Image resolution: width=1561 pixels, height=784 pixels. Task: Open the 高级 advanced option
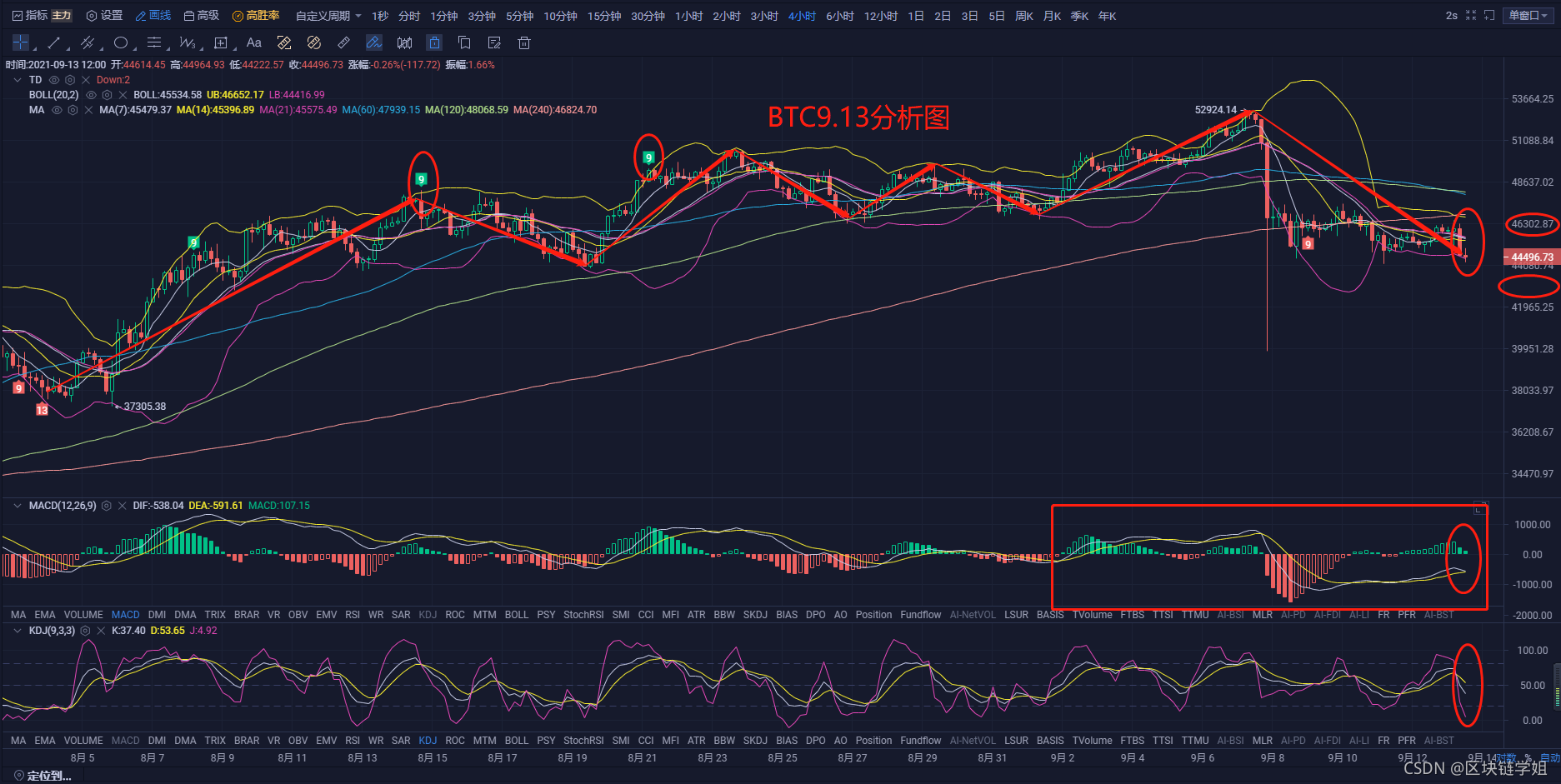tap(202, 16)
